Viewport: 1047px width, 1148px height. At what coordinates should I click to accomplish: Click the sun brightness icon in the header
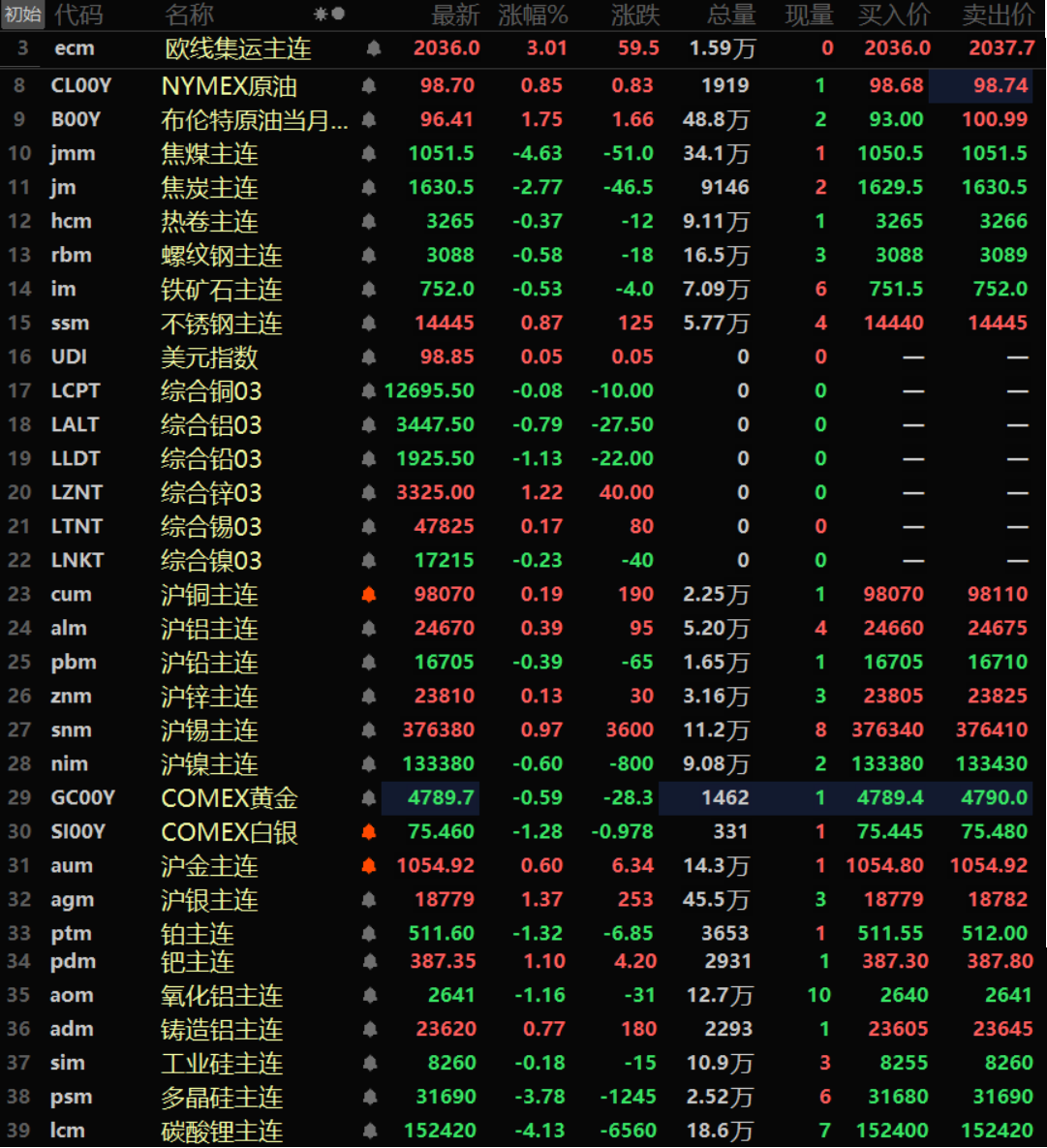coord(319,15)
